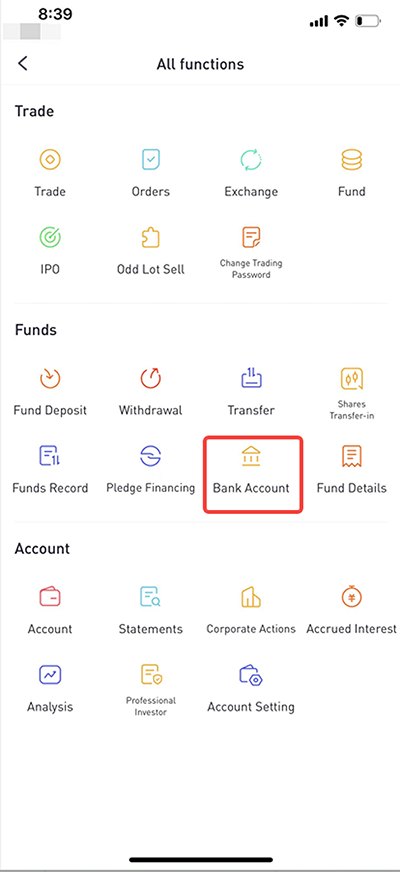Open Shares Transfer-in
Screen dimensions: 400x872
[x=352, y=394]
